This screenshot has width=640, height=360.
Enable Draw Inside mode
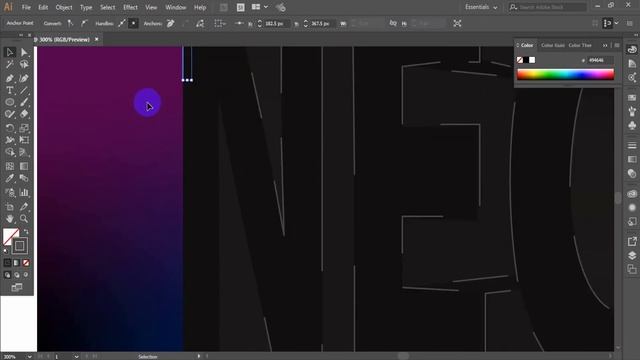[26, 275]
